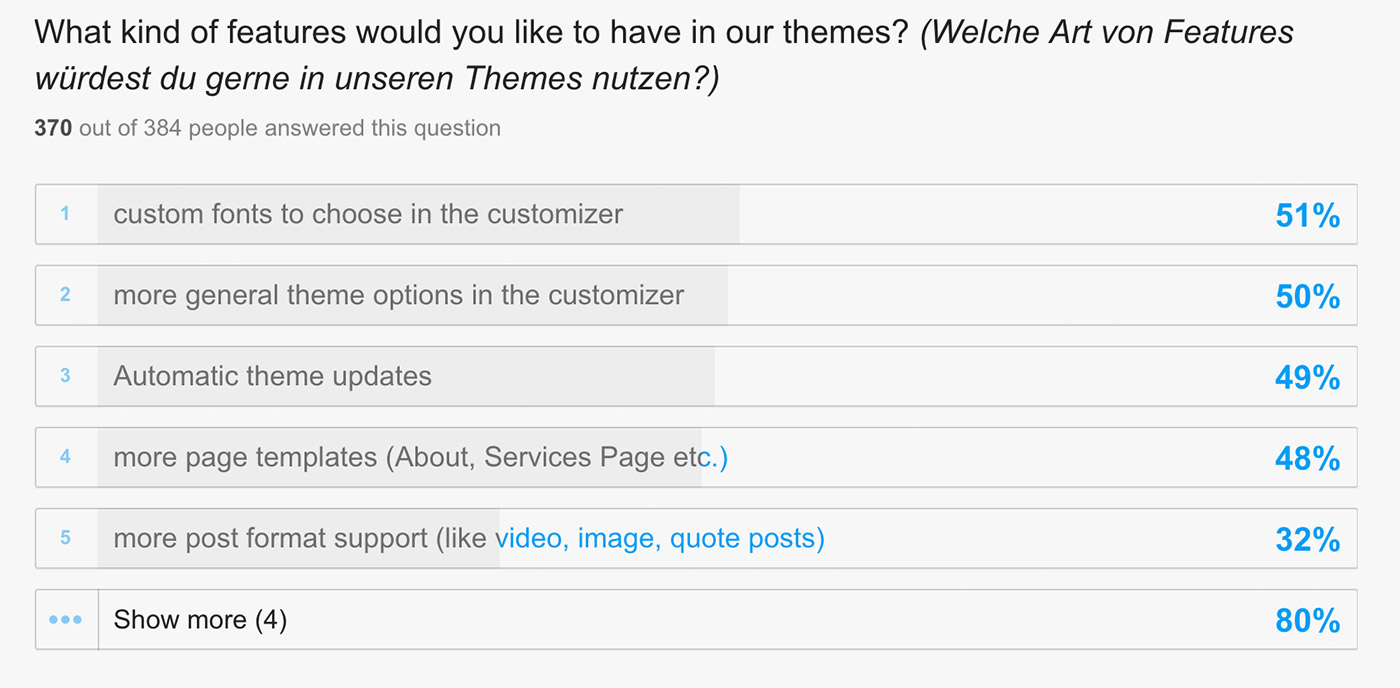Screen dimensions: 1400x688
Task: Select the custom fonts in customizer row
Action: (x=696, y=214)
